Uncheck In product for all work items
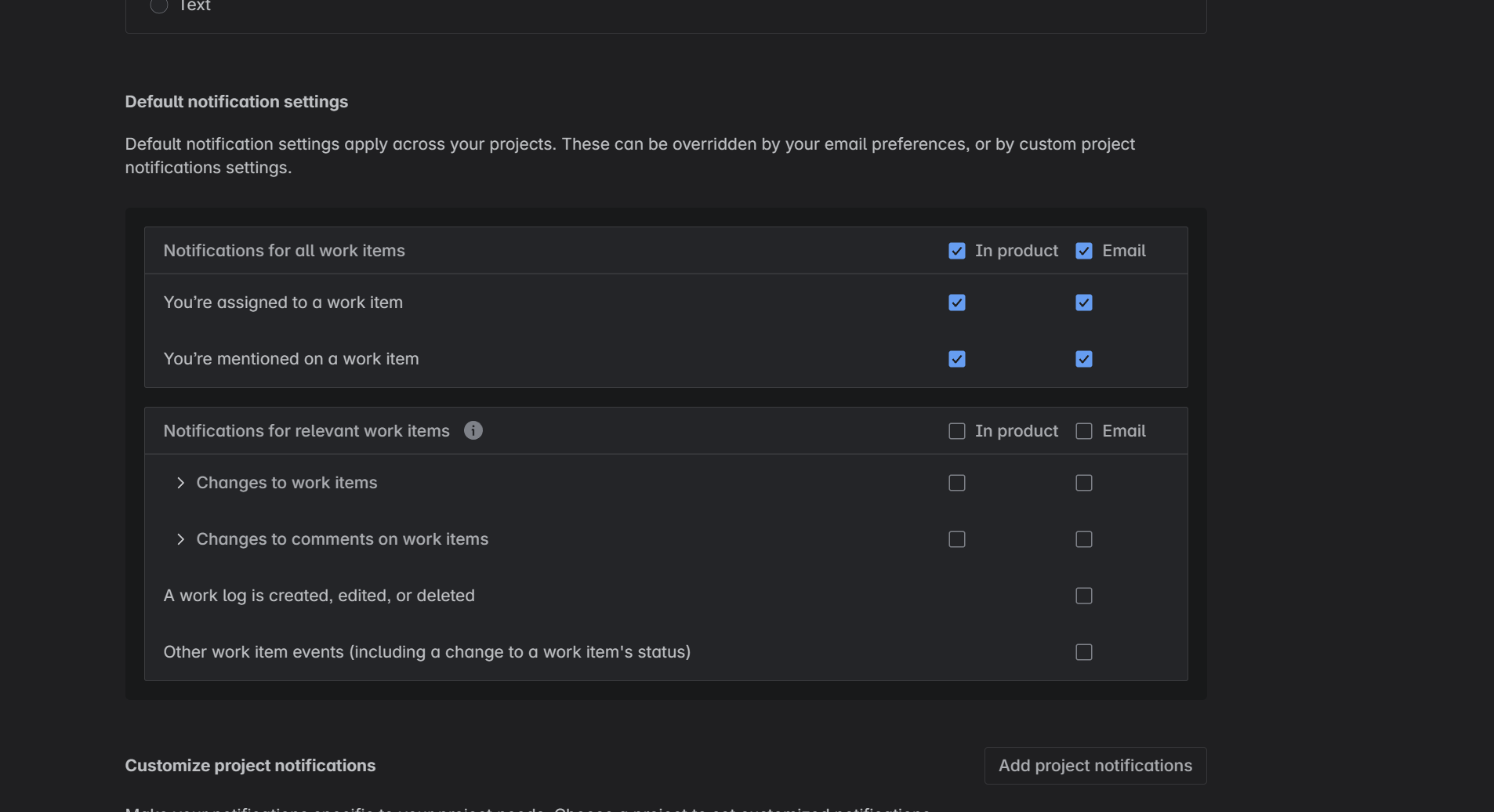Image resolution: width=1494 pixels, height=812 pixels. [x=957, y=251]
